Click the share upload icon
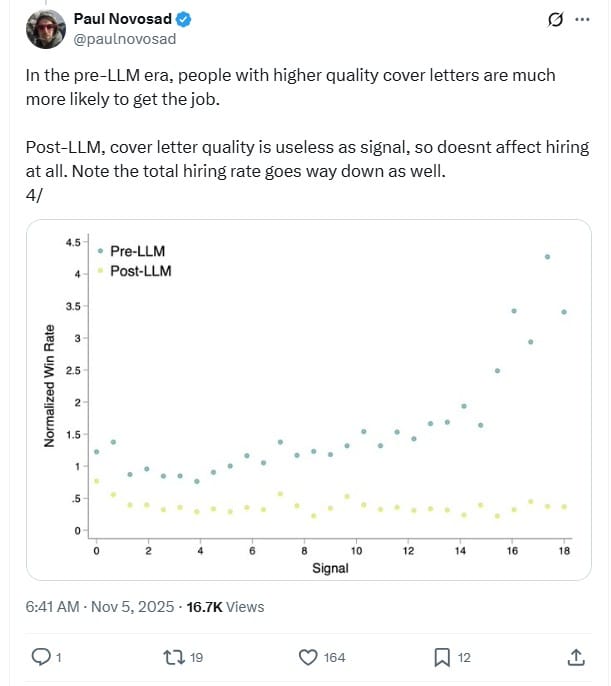Image resolution: width=611 pixels, height=686 pixels. (576, 657)
